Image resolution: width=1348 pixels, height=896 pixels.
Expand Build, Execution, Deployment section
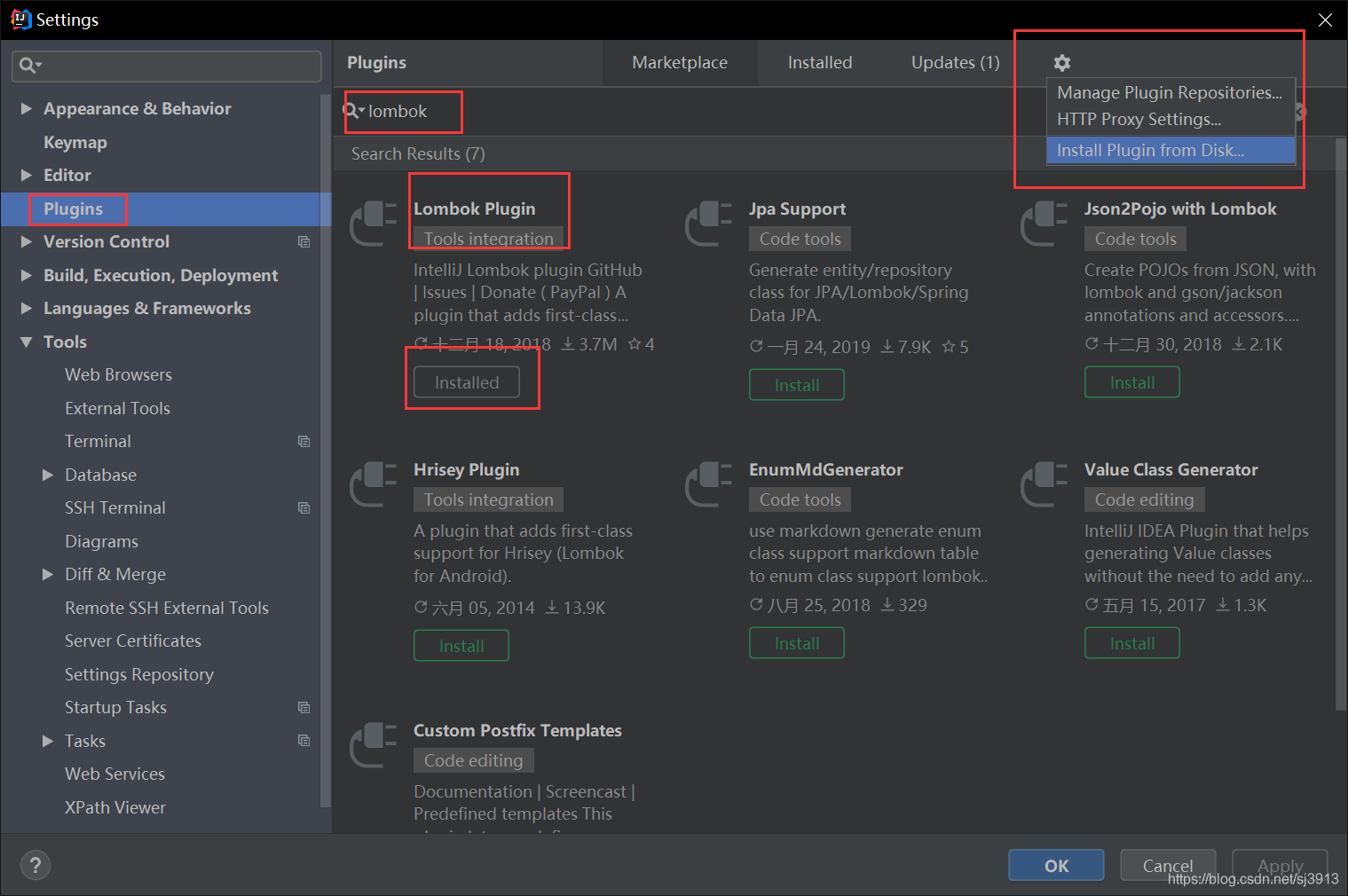click(27, 275)
